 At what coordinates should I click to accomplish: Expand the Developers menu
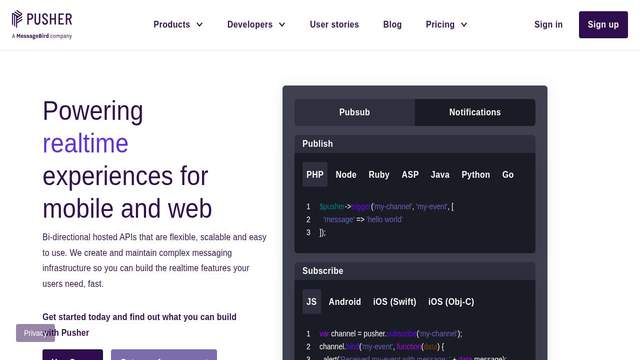pos(256,24)
